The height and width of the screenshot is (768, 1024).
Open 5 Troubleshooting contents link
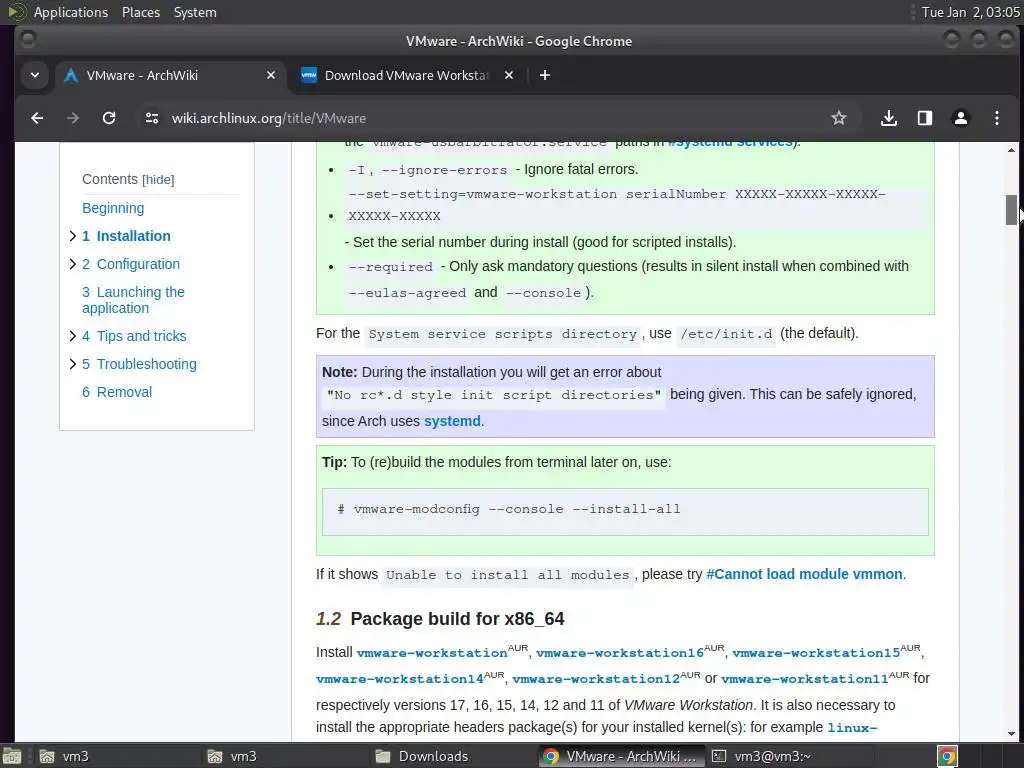tap(139, 364)
